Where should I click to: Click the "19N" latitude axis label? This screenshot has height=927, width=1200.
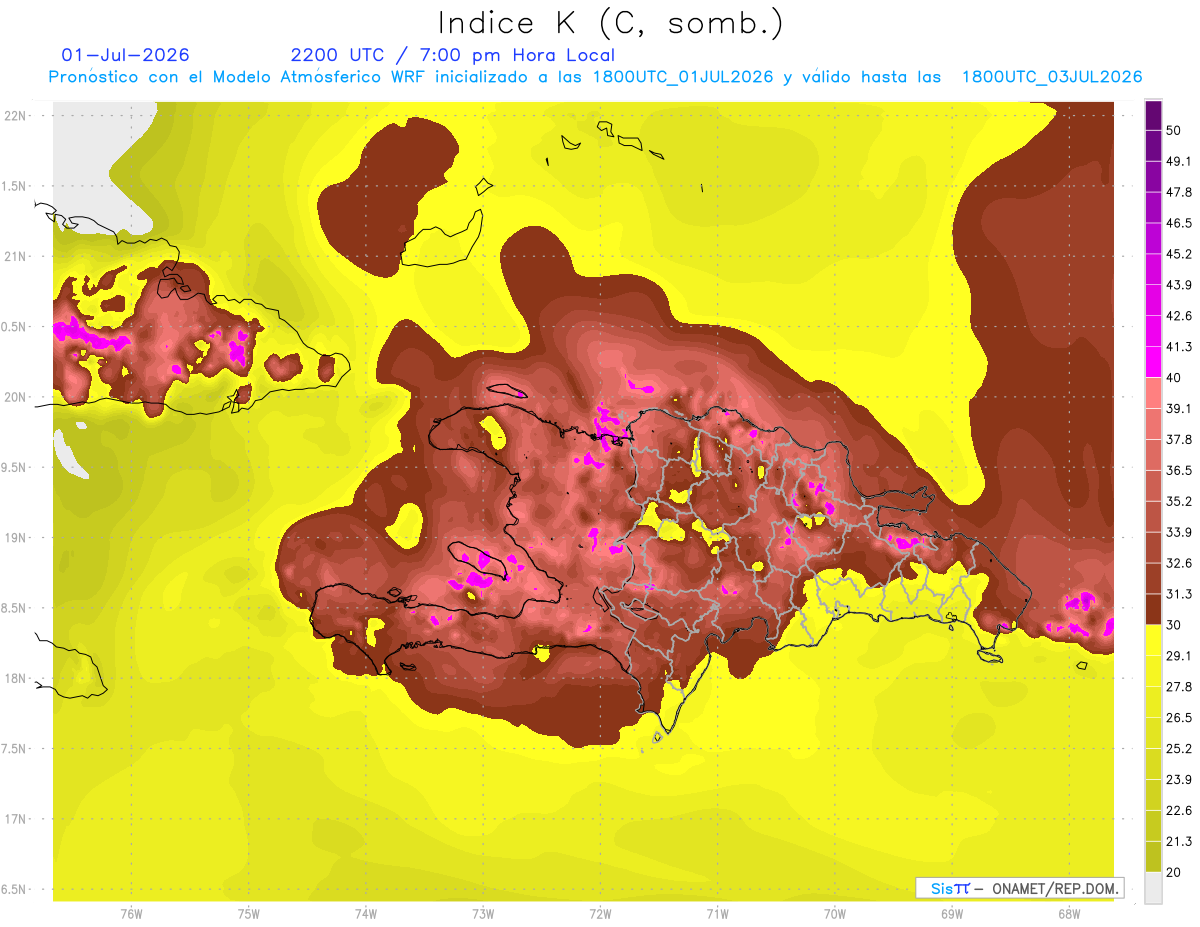(15, 538)
